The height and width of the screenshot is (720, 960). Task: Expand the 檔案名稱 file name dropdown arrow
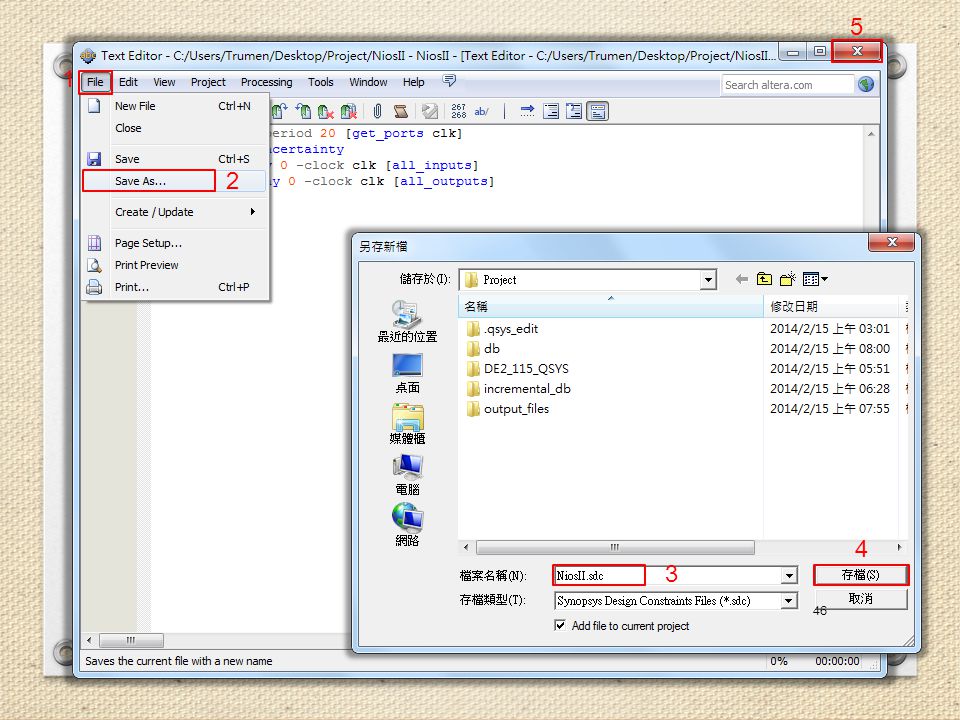[x=789, y=576]
